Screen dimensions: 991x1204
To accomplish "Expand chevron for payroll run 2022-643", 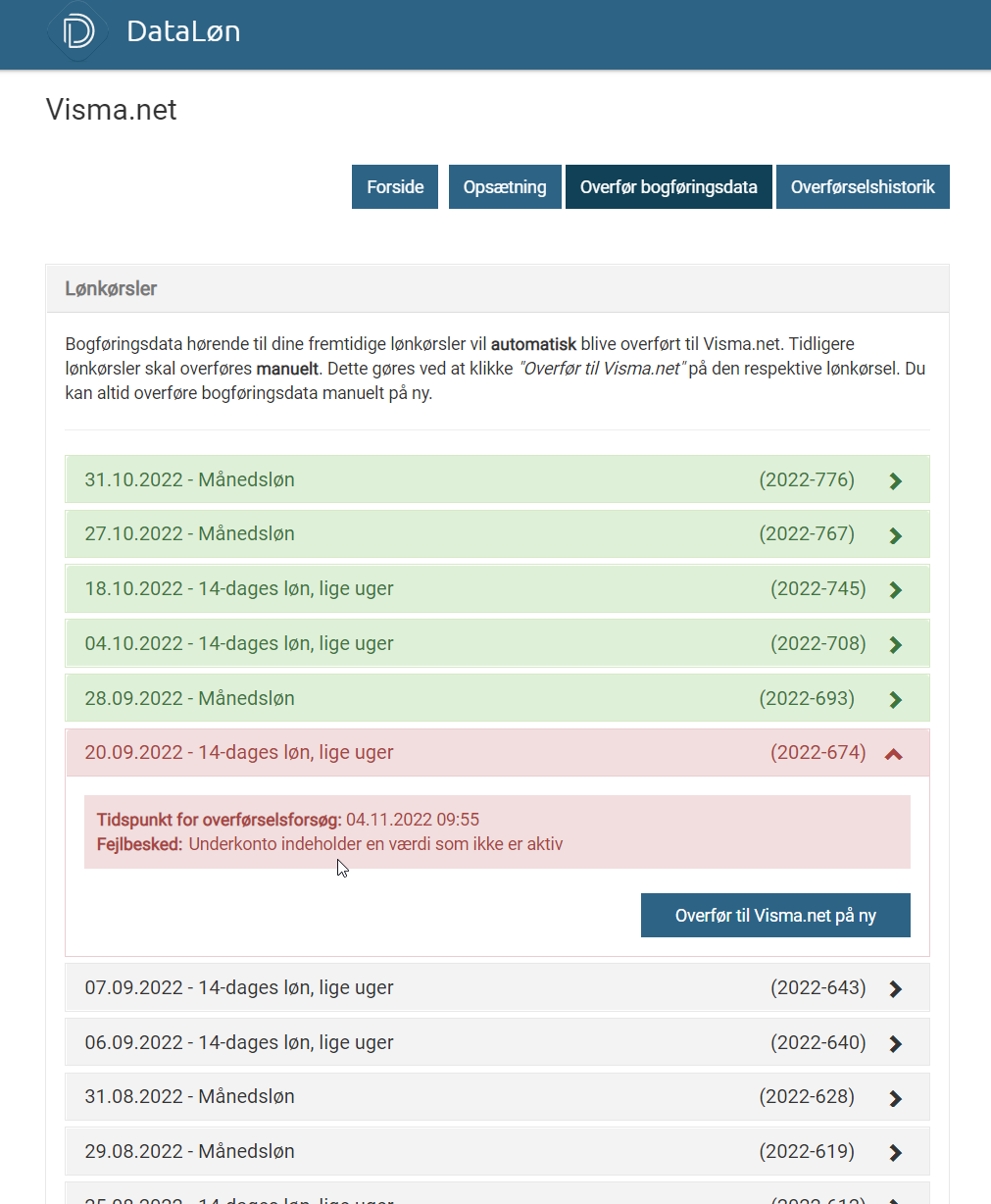I will point(895,989).
